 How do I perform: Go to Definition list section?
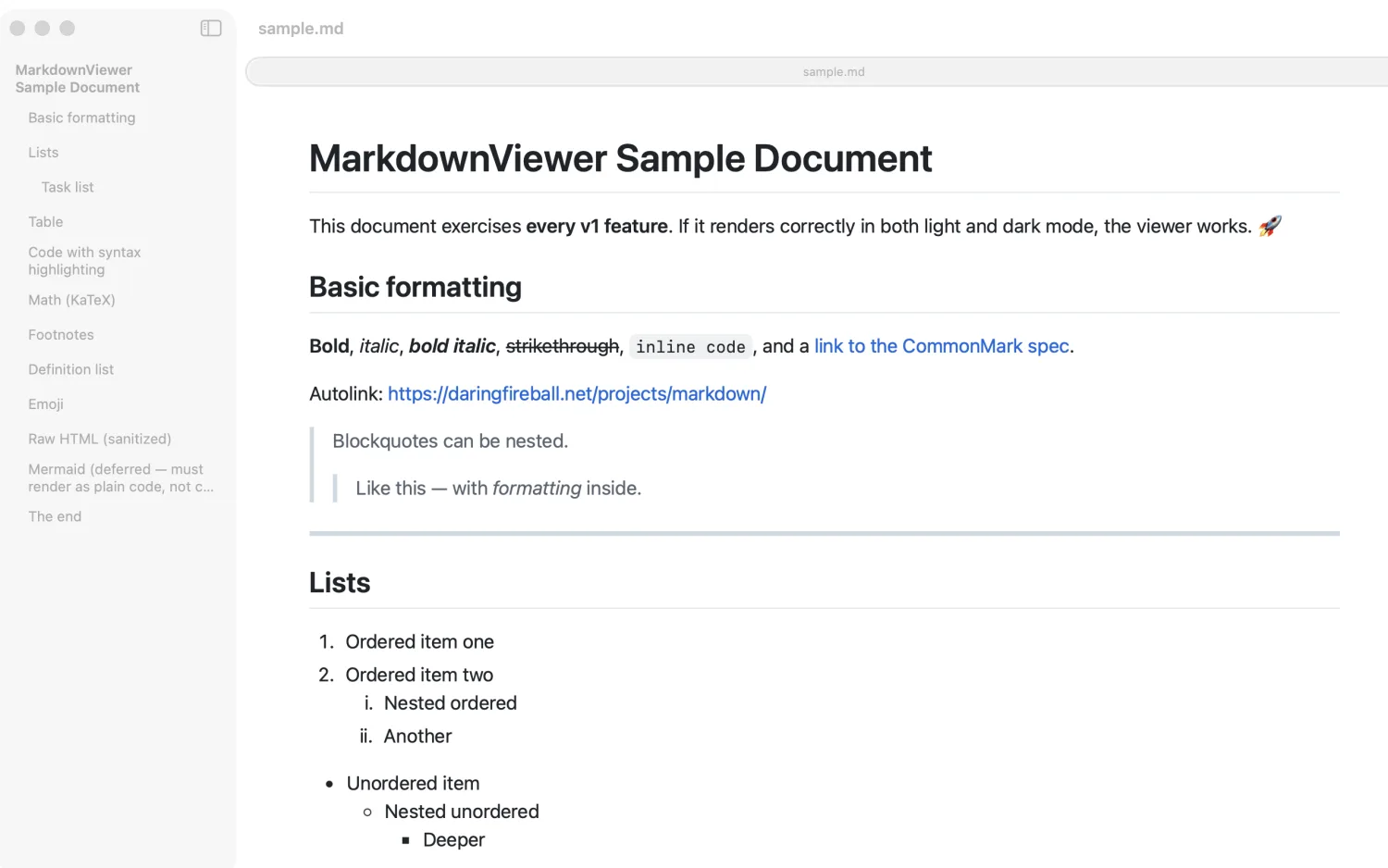tap(71, 369)
